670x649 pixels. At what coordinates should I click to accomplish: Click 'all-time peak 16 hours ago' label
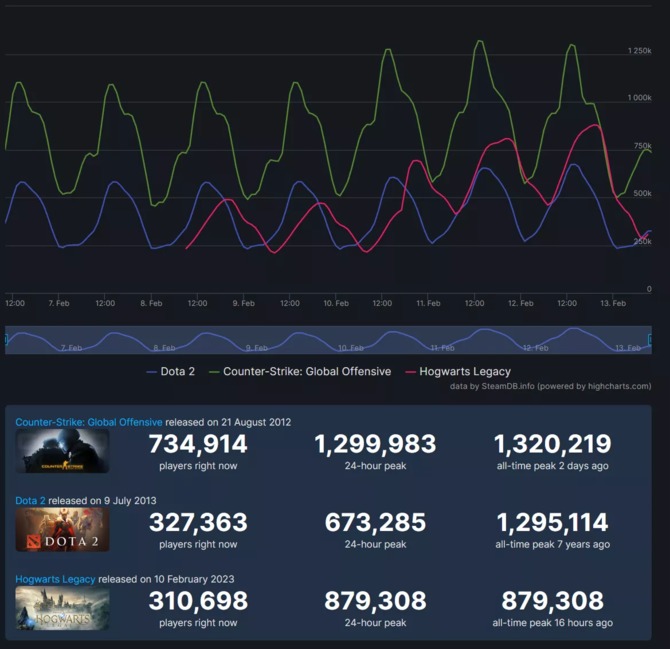click(x=552, y=623)
